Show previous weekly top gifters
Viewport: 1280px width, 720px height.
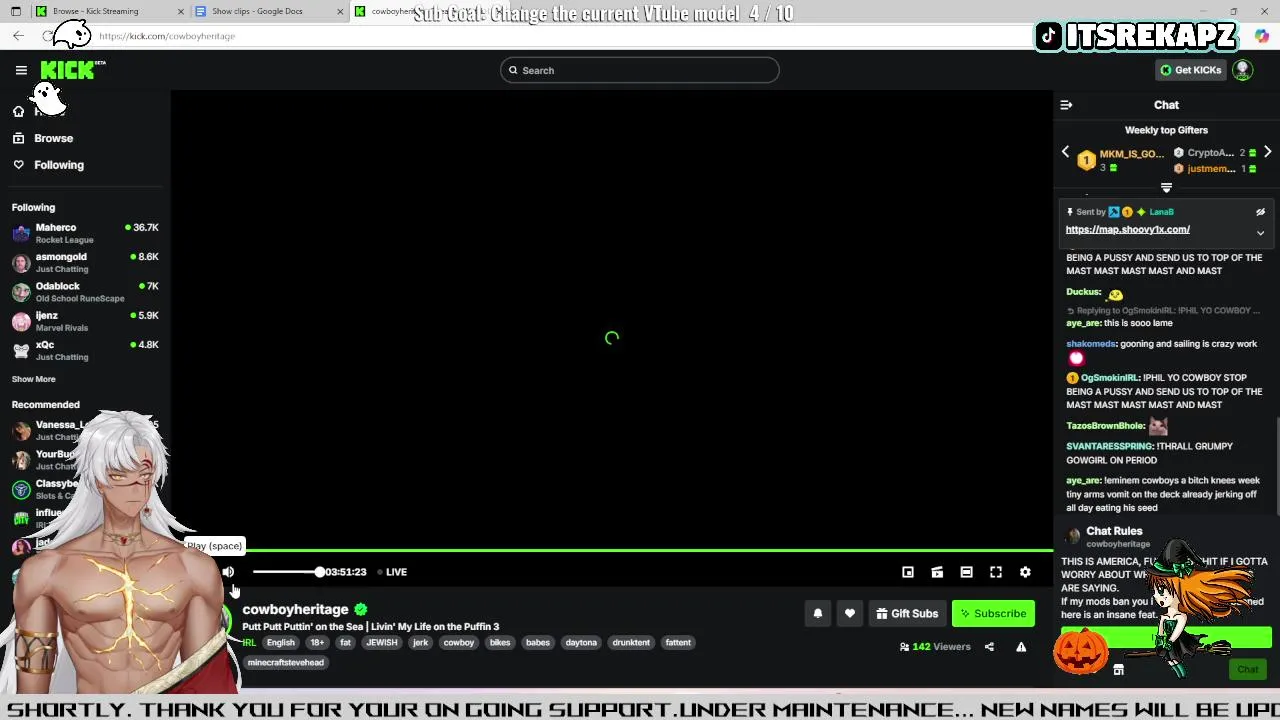point(1065,153)
